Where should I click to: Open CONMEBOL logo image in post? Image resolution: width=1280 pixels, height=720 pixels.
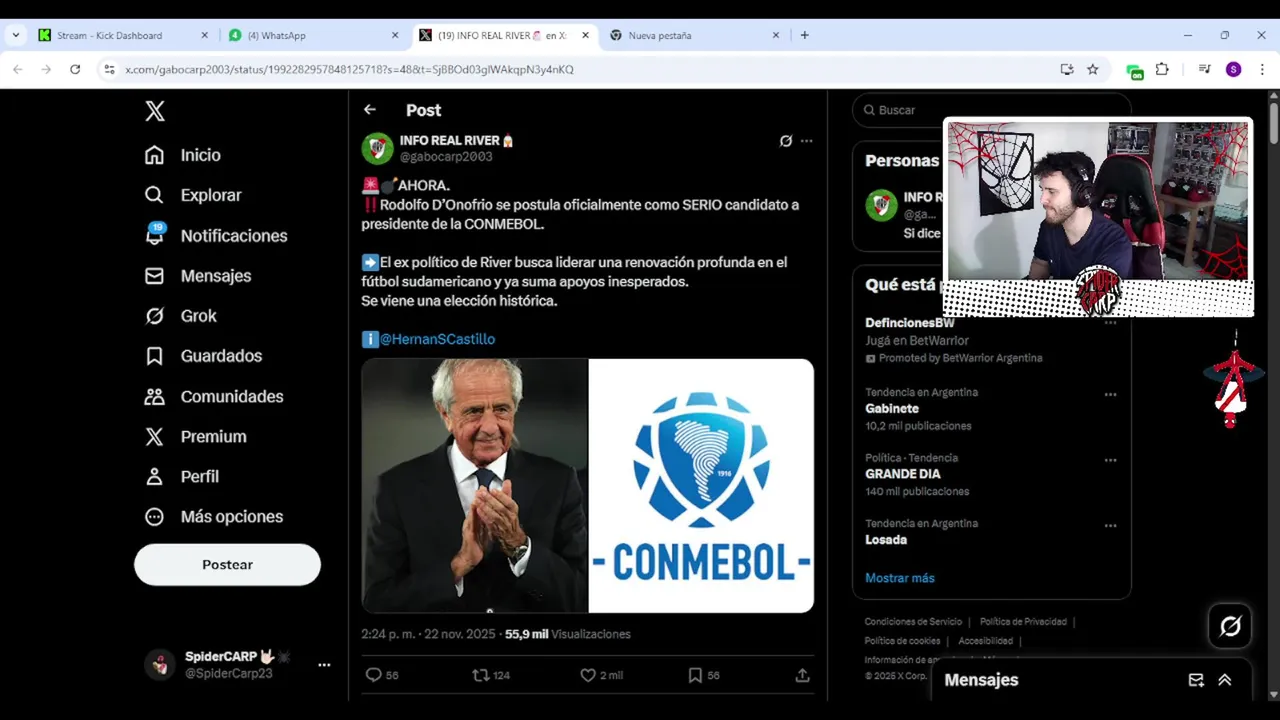(x=701, y=485)
